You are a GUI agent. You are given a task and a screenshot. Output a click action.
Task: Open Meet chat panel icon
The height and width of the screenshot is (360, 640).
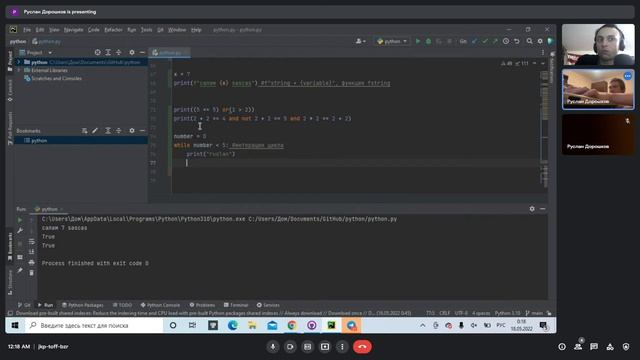click(594, 347)
